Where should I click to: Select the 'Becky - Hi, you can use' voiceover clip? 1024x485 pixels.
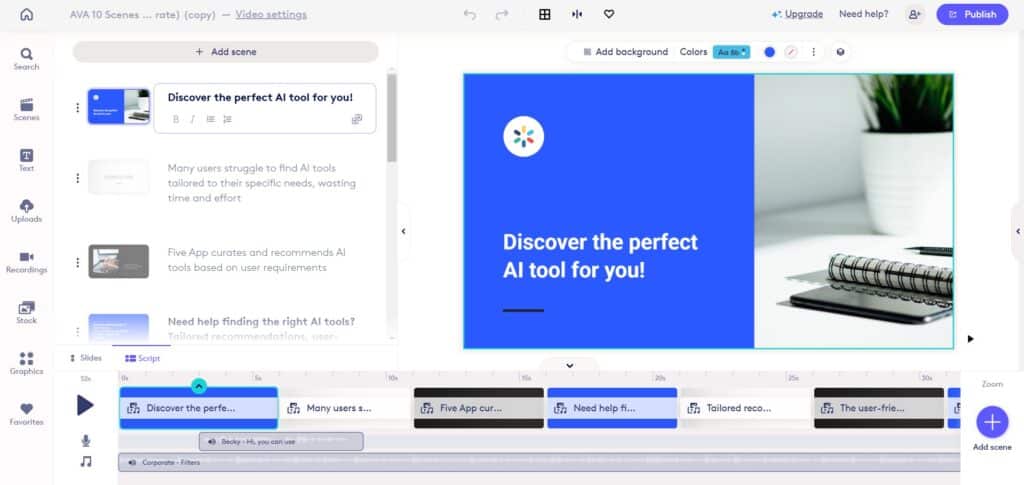281,442
